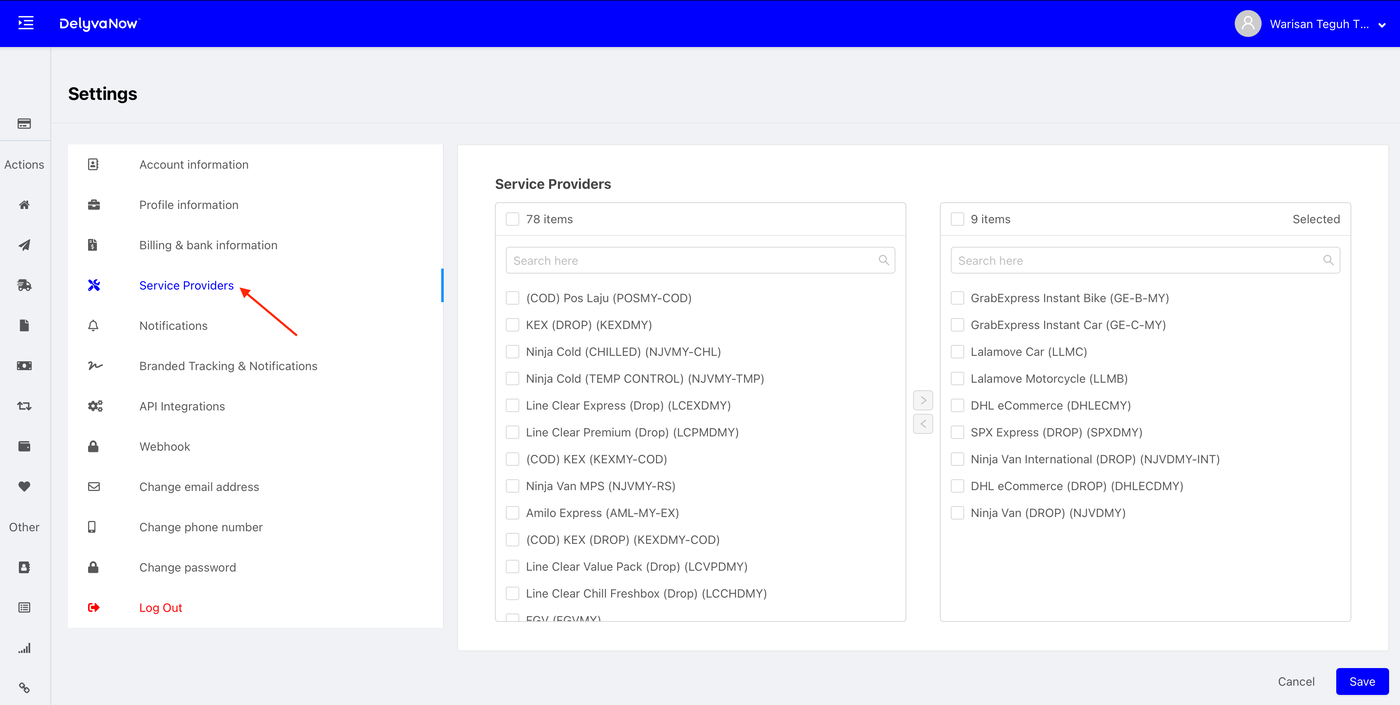Image resolution: width=1400 pixels, height=705 pixels.
Task: Click the retweet arrows sidebar icon
Action: 24,406
